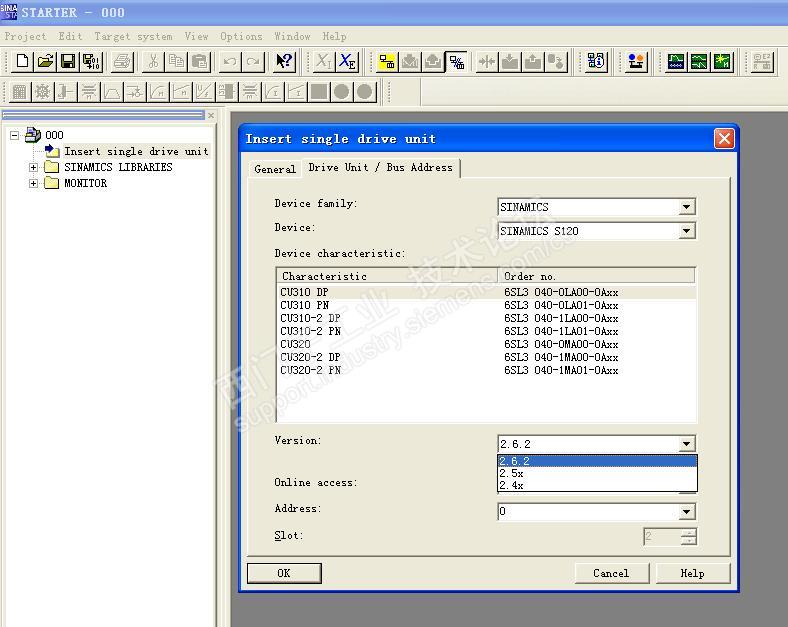Collapse the 000 project tree node

pyautogui.click(x=15, y=135)
